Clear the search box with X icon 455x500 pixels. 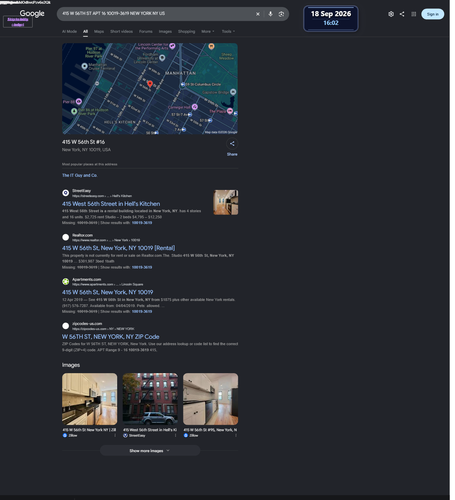[x=258, y=14]
